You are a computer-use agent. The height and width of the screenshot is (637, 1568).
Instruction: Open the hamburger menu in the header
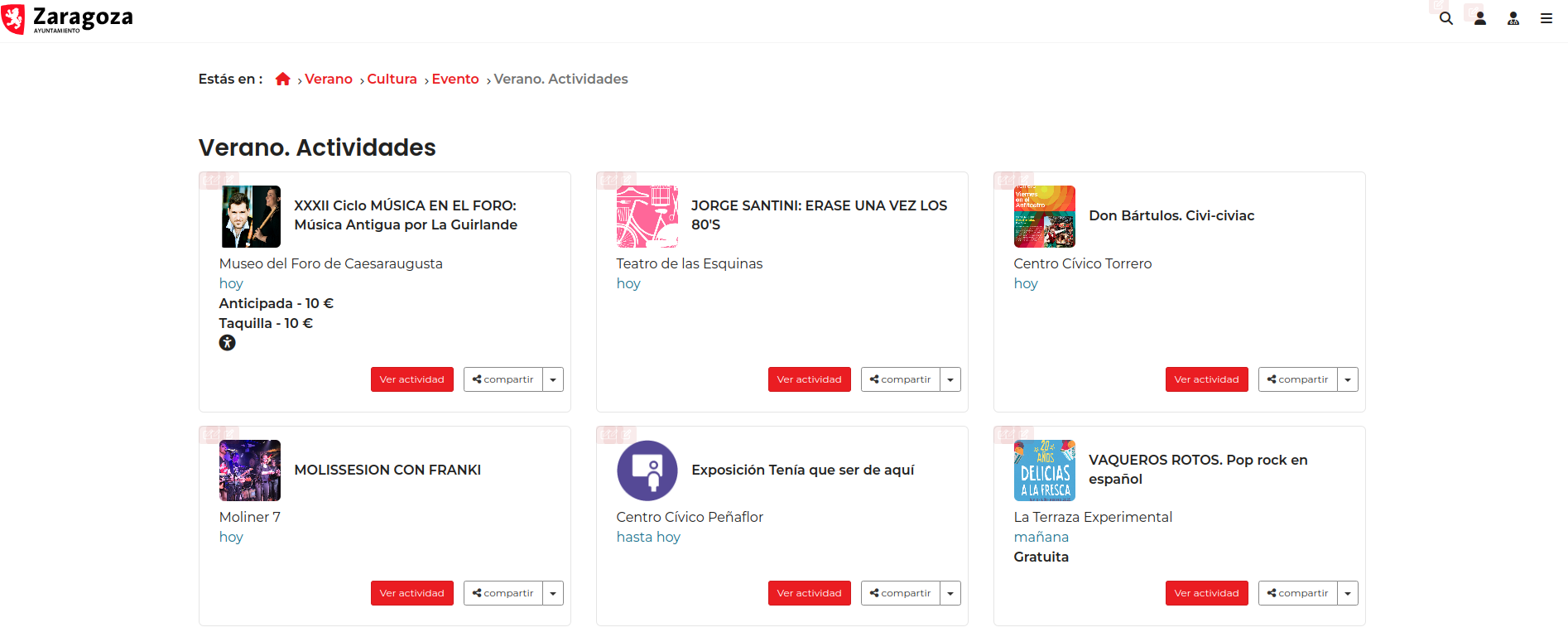click(x=1546, y=18)
